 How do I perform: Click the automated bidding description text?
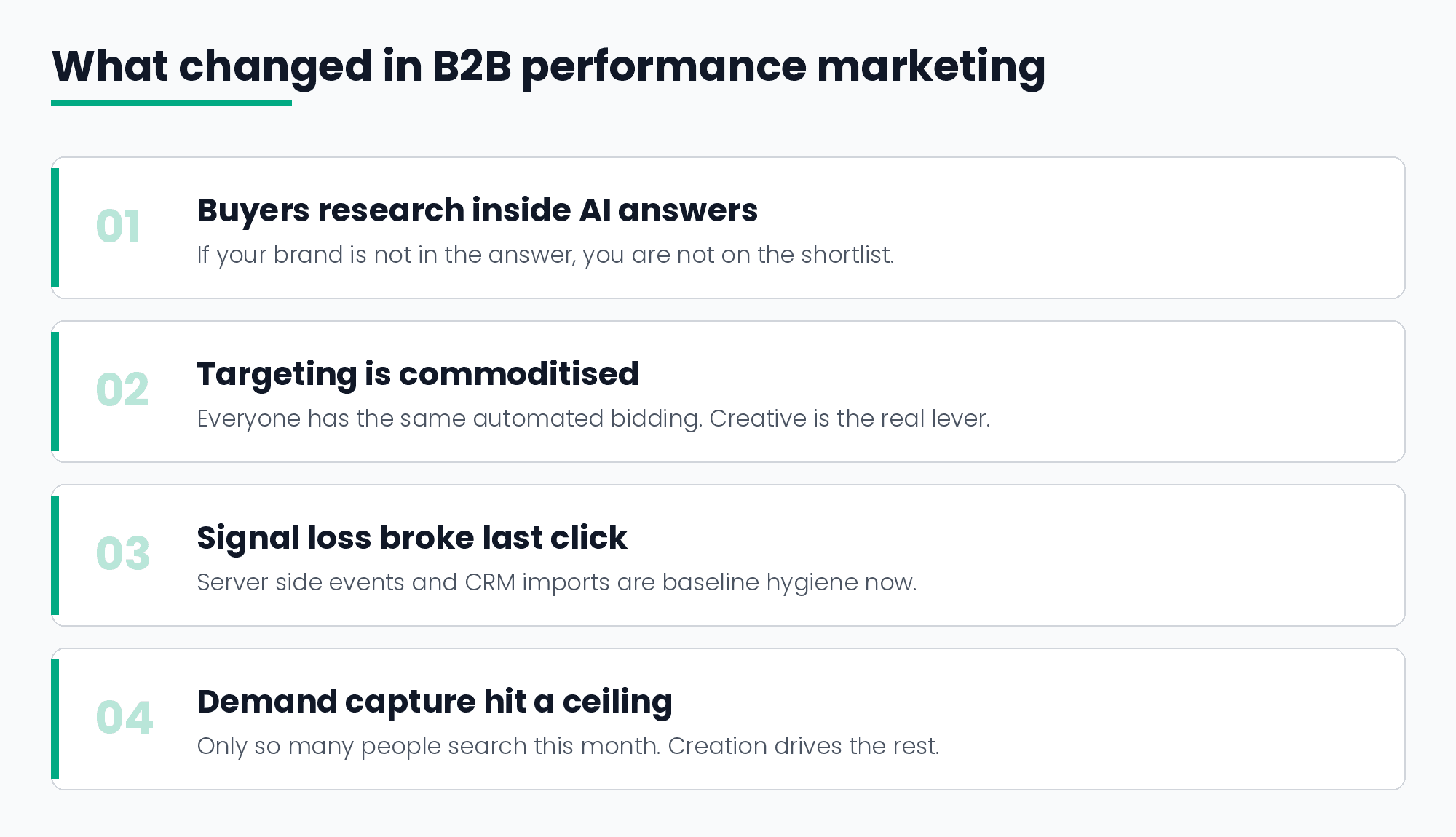click(x=593, y=418)
